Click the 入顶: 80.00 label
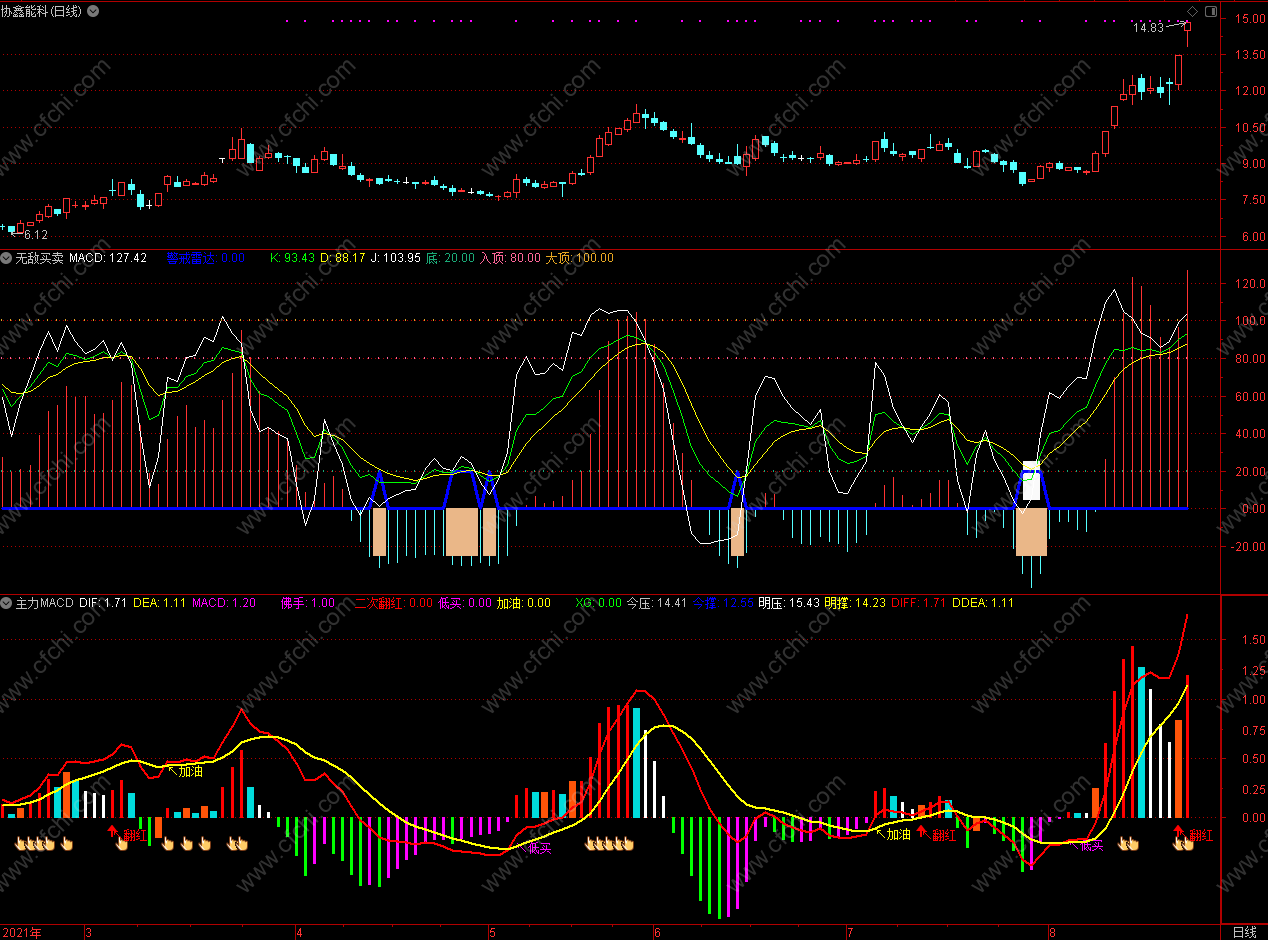1268x940 pixels. (510, 258)
